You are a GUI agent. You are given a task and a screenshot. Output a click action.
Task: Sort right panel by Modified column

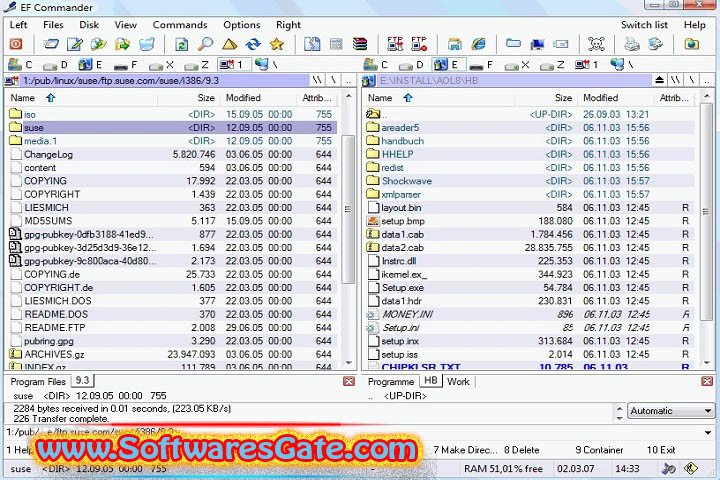pos(615,98)
